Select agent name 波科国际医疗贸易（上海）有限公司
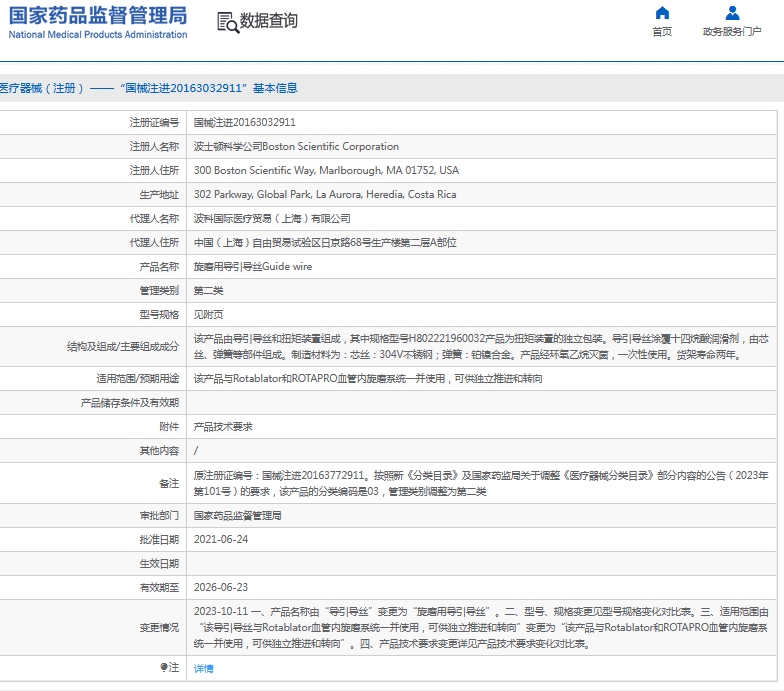The width and height of the screenshot is (784, 691). tap(272, 218)
